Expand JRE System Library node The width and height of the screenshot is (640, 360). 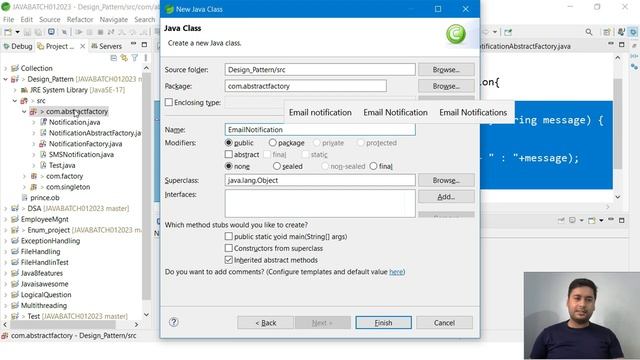[x=15, y=90]
